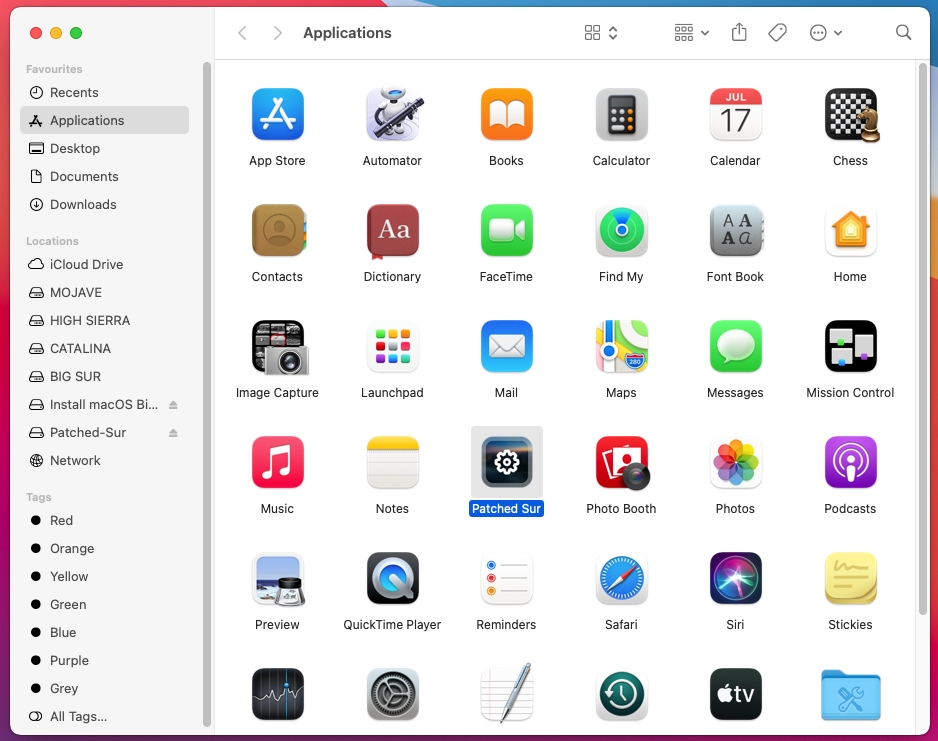Click the Edit Tags toolbar button
The width and height of the screenshot is (938, 741).
[777, 33]
